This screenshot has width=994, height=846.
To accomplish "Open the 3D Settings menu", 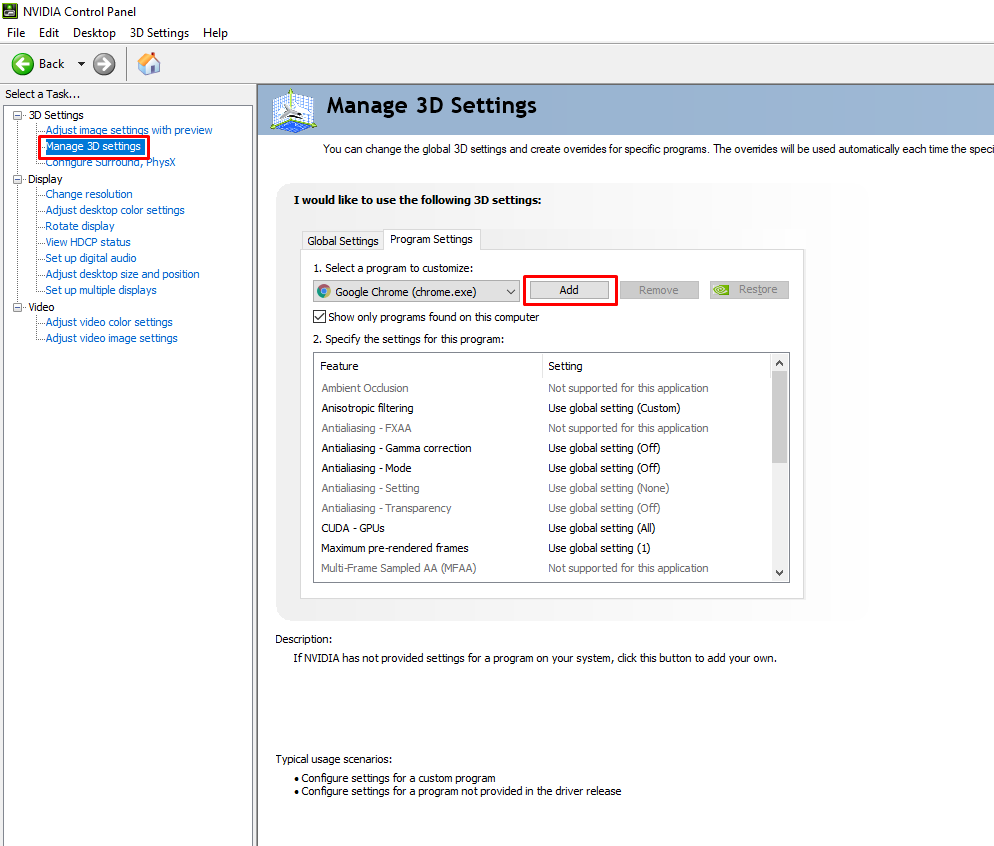I will point(159,33).
